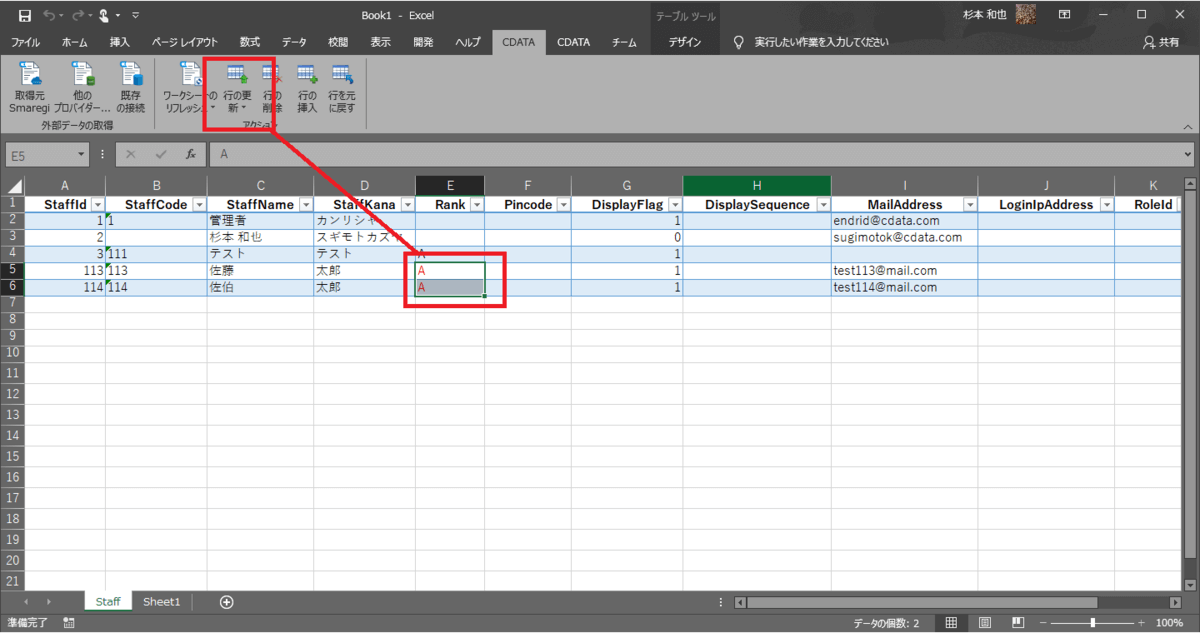The height and width of the screenshot is (633, 1200).
Task: Select the Sheet1 worksheet tab
Action: [162, 601]
